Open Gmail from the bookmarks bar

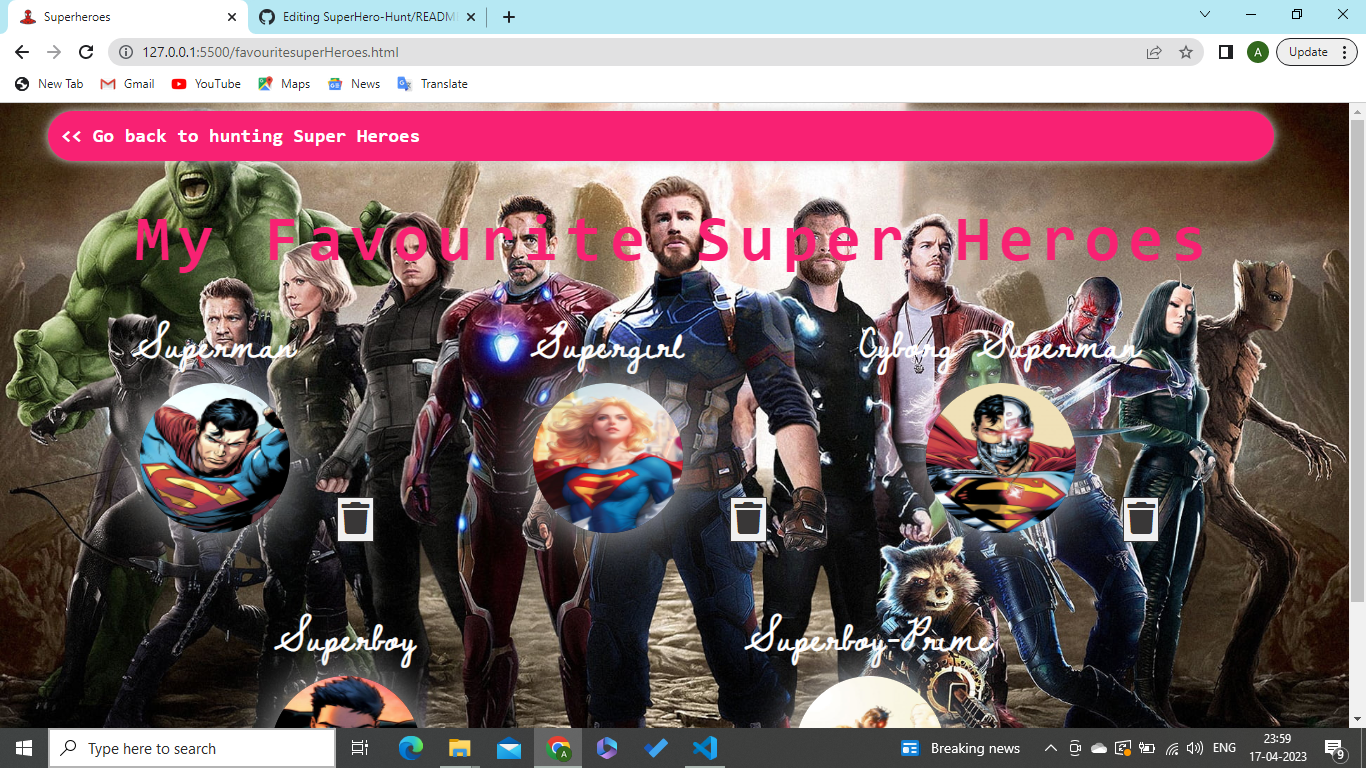coord(126,84)
